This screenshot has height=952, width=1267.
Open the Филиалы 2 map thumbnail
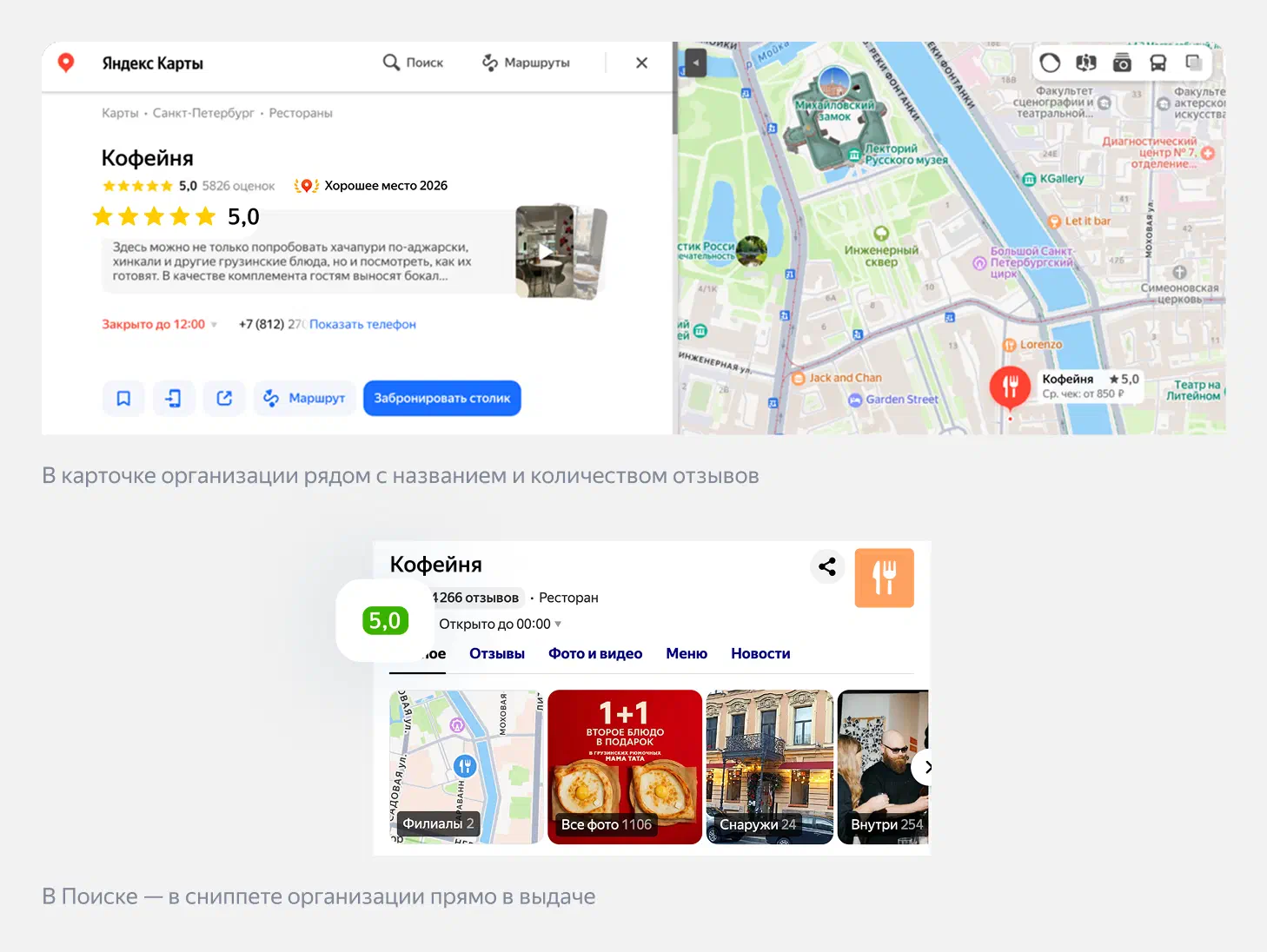tap(466, 767)
